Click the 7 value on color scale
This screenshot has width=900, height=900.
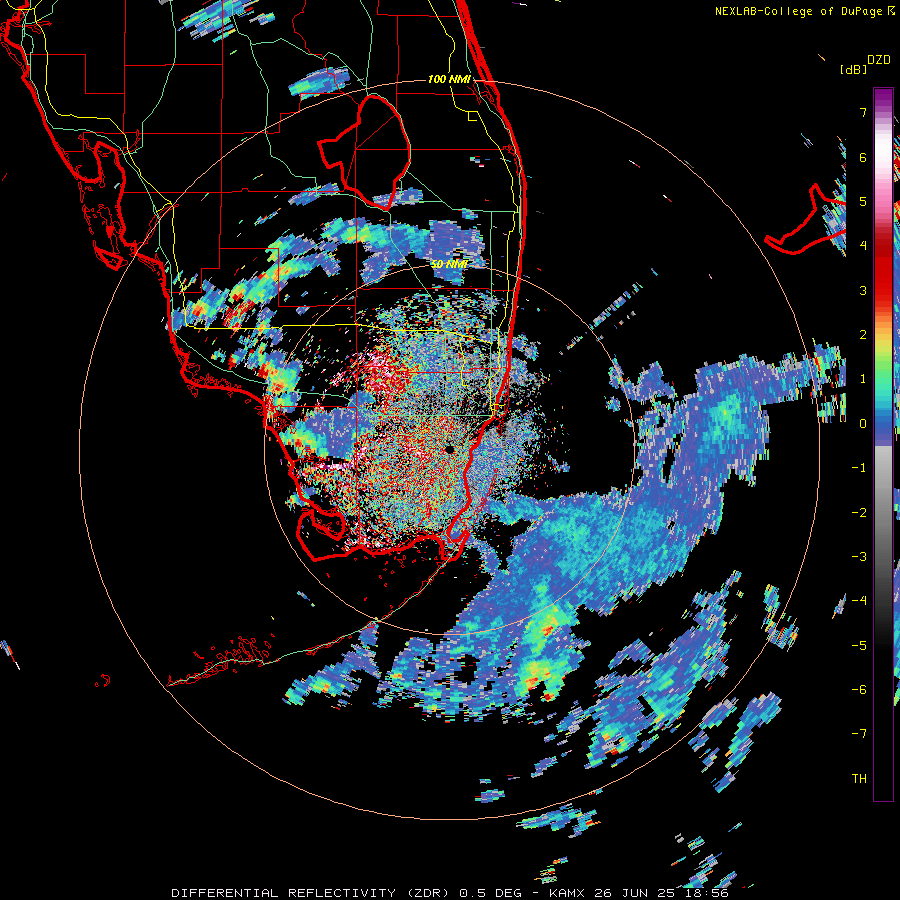[x=863, y=112]
